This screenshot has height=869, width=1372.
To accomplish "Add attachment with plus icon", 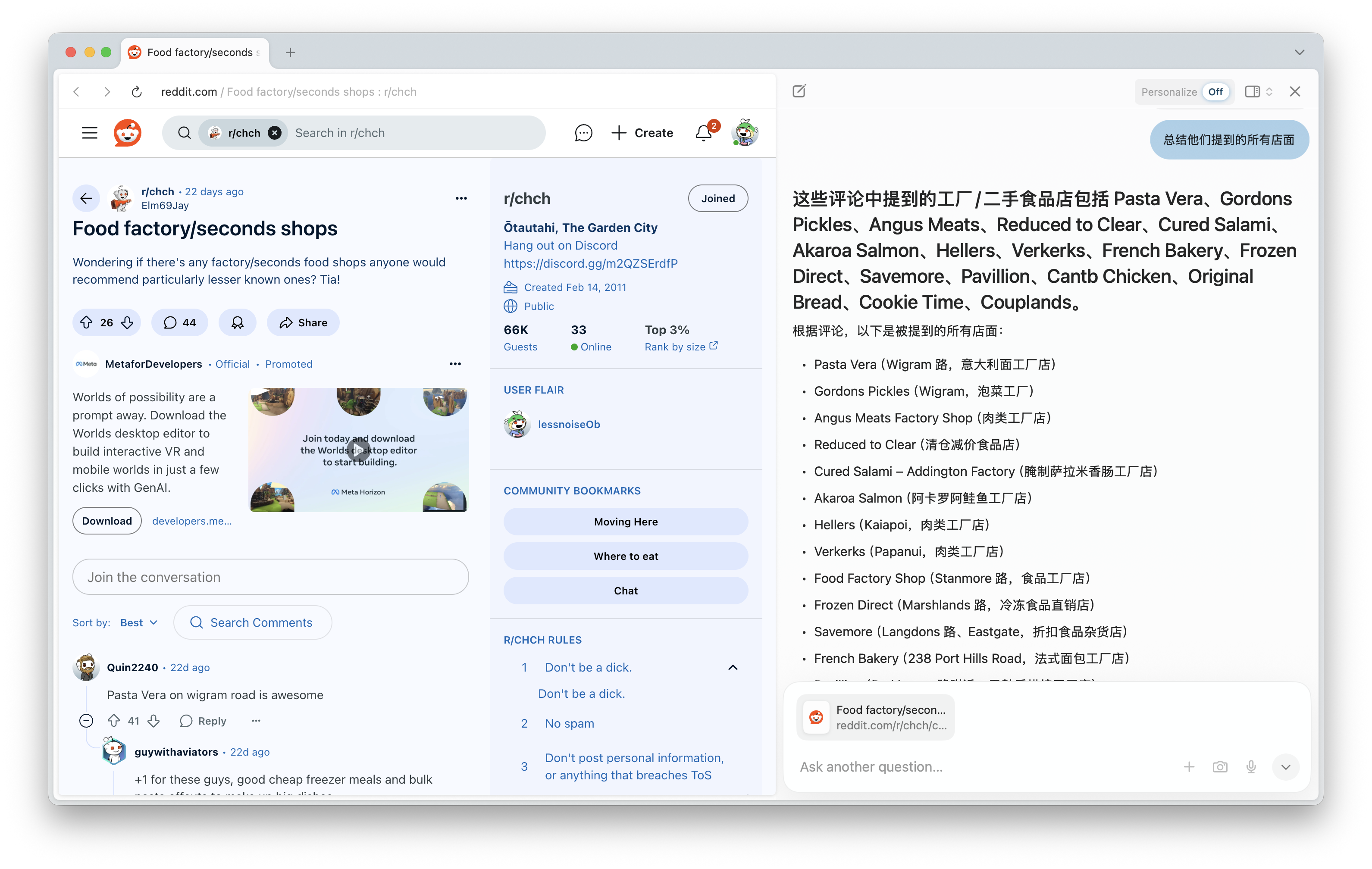I will [1189, 766].
